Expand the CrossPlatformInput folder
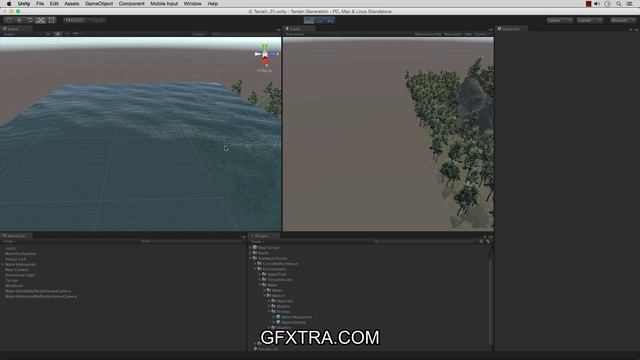 click(x=256, y=264)
